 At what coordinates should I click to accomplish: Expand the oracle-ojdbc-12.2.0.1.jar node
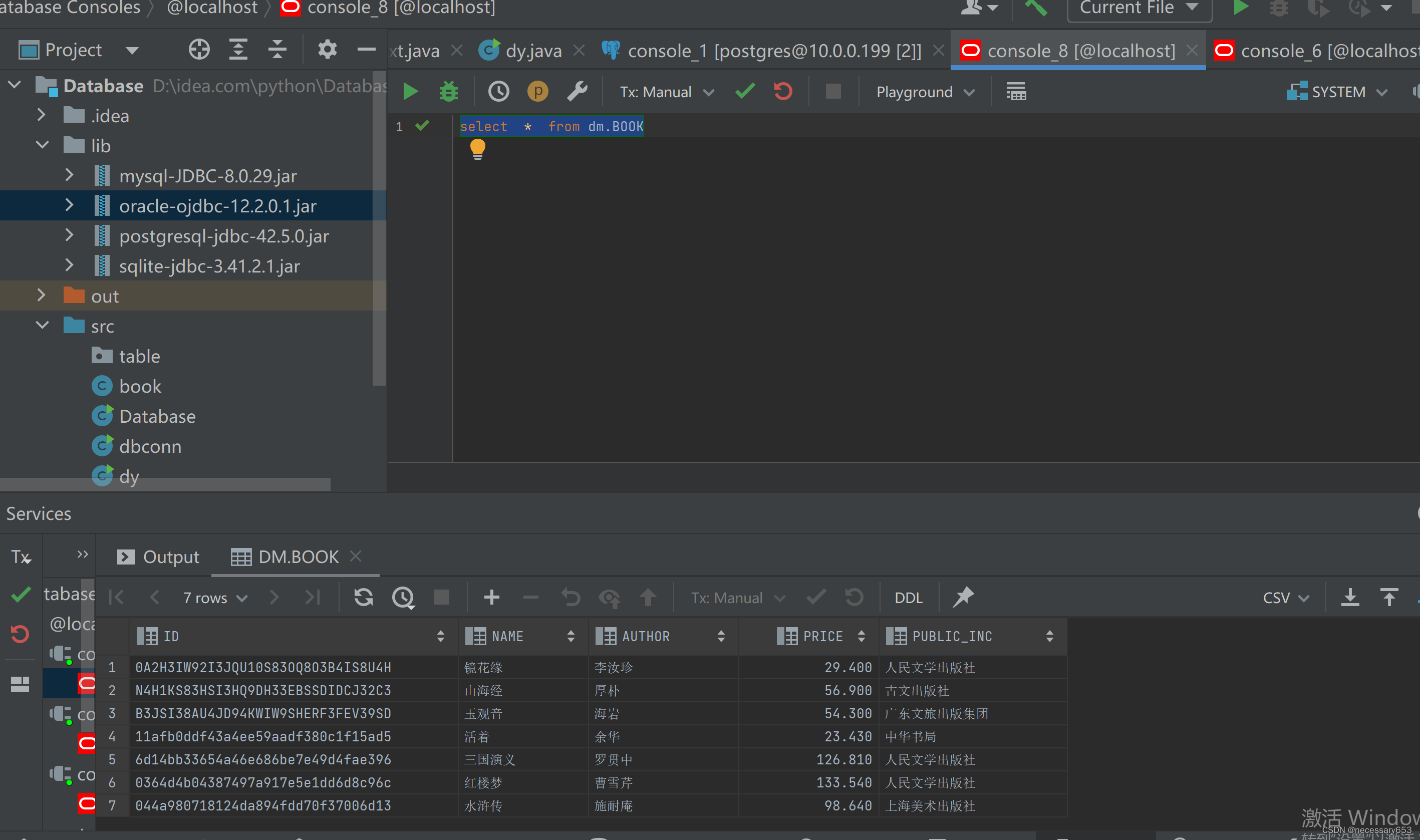click(x=69, y=205)
